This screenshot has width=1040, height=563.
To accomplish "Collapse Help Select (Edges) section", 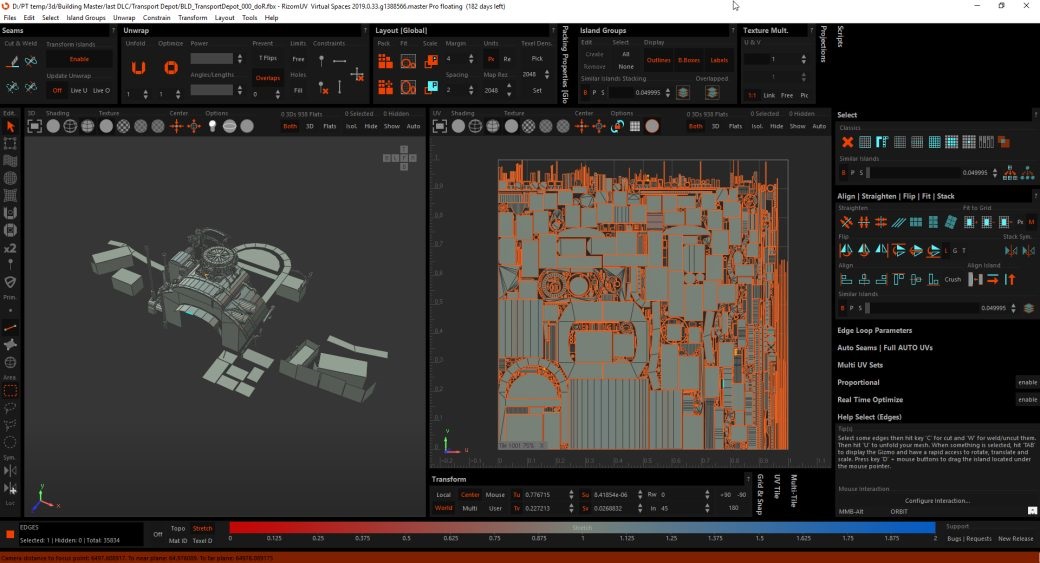I will (869, 417).
